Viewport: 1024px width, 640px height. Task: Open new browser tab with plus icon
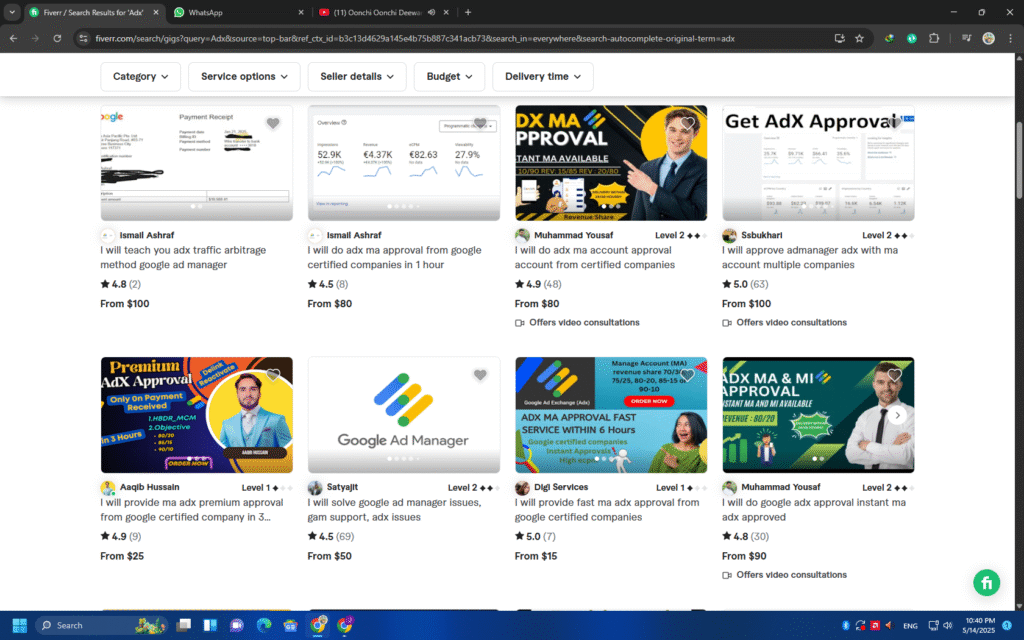[468, 12]
